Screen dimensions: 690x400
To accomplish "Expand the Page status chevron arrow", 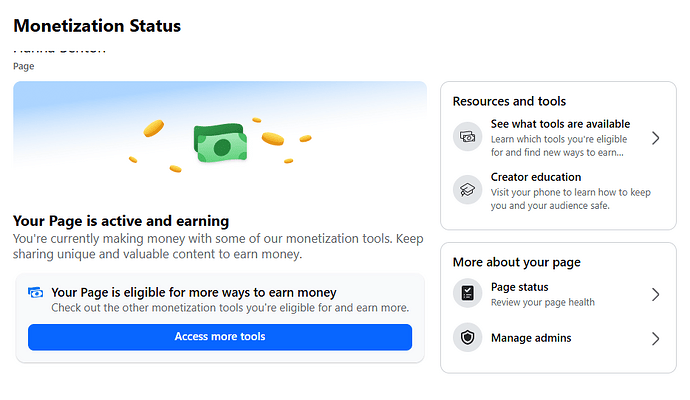I will [655, 294].
